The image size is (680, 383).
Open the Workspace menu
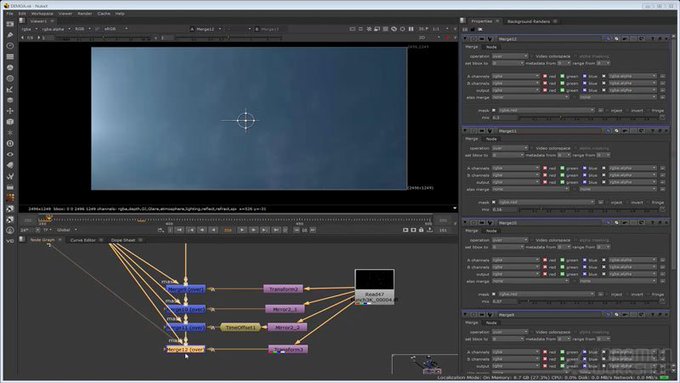point(42,13)
